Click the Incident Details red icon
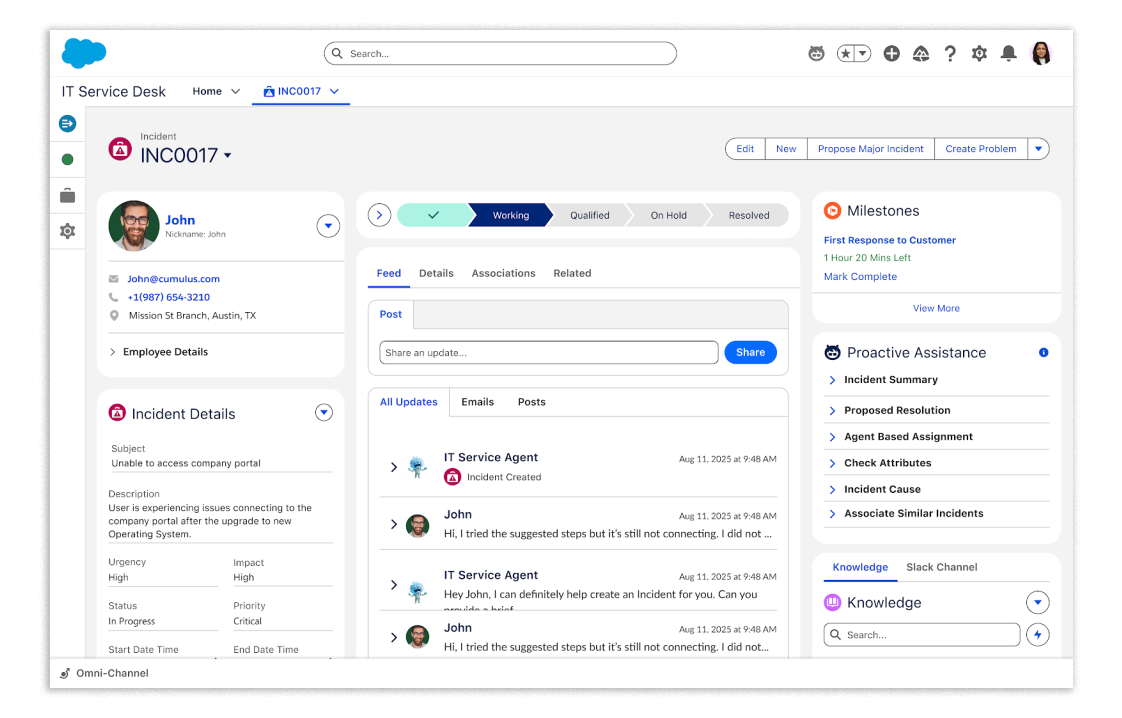Screen dimensions: 1122x718 117,413
